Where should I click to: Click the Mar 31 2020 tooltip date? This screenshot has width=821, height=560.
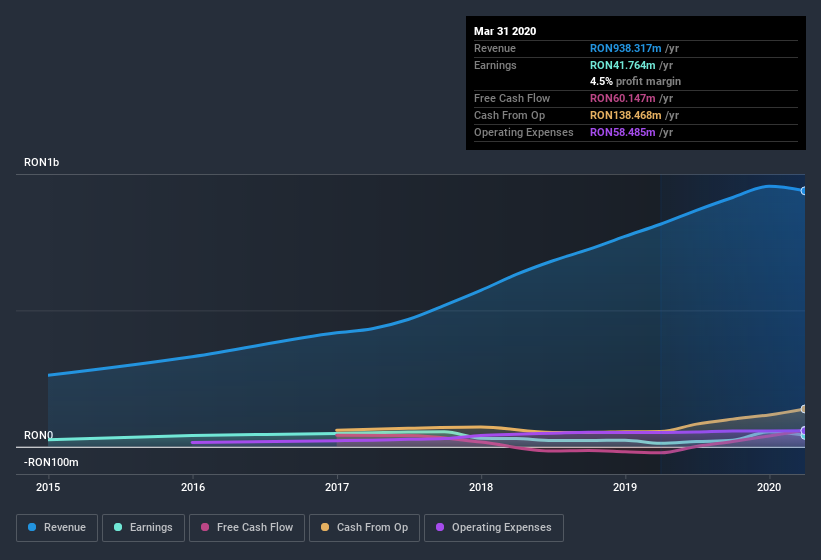(505, 31)
